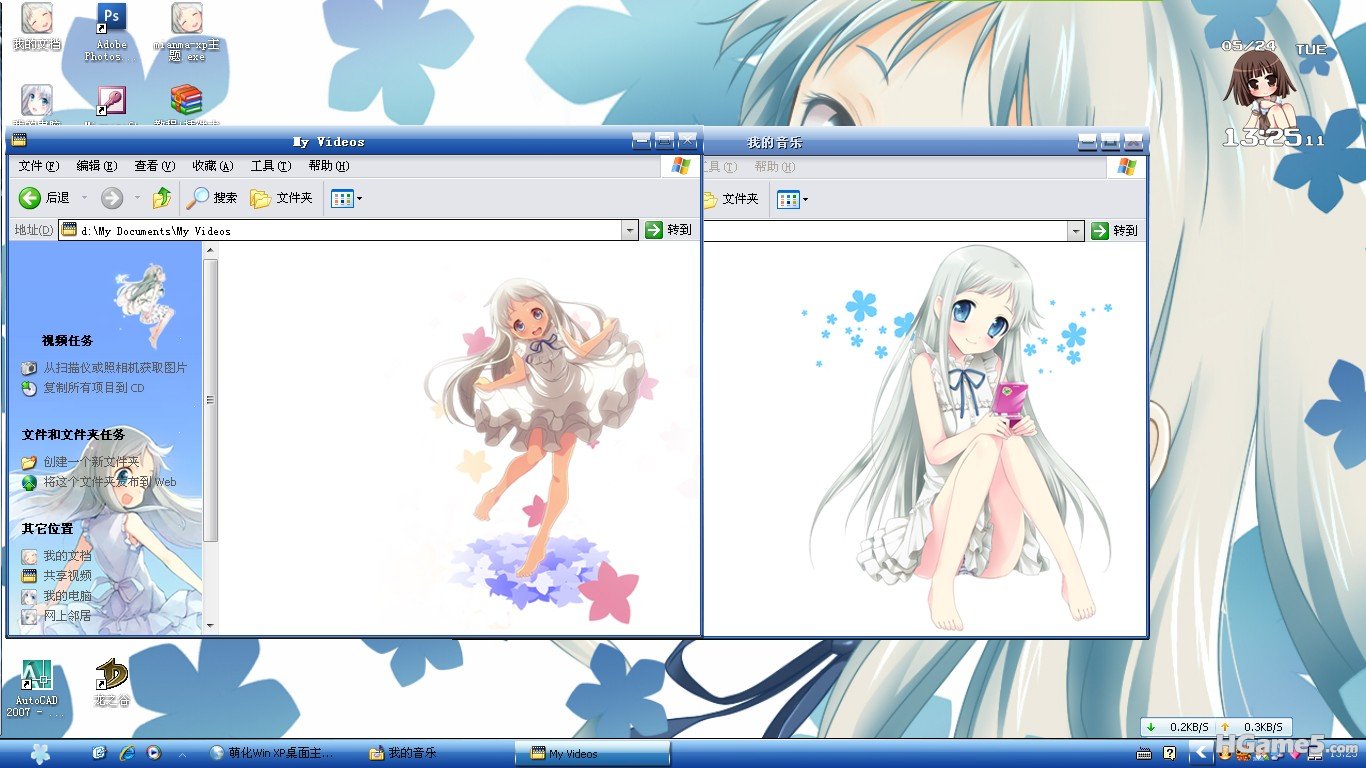
Task: Click the Show Desktop Quick Launch icon
Action: click(99, 753)
